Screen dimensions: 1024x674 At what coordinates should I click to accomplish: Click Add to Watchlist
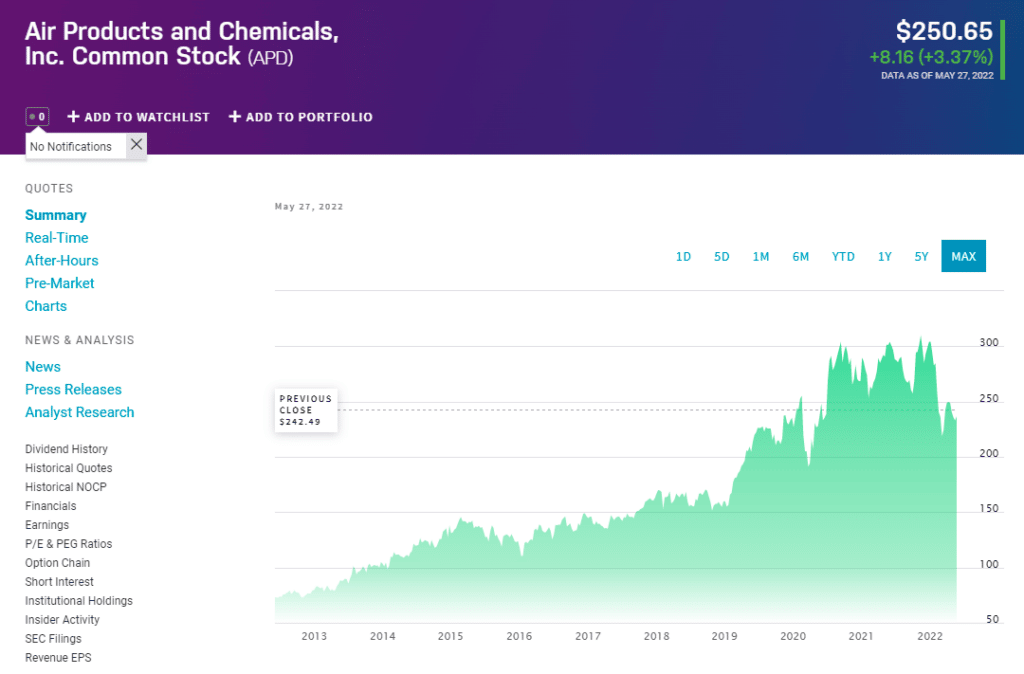(x=138, y=117)
